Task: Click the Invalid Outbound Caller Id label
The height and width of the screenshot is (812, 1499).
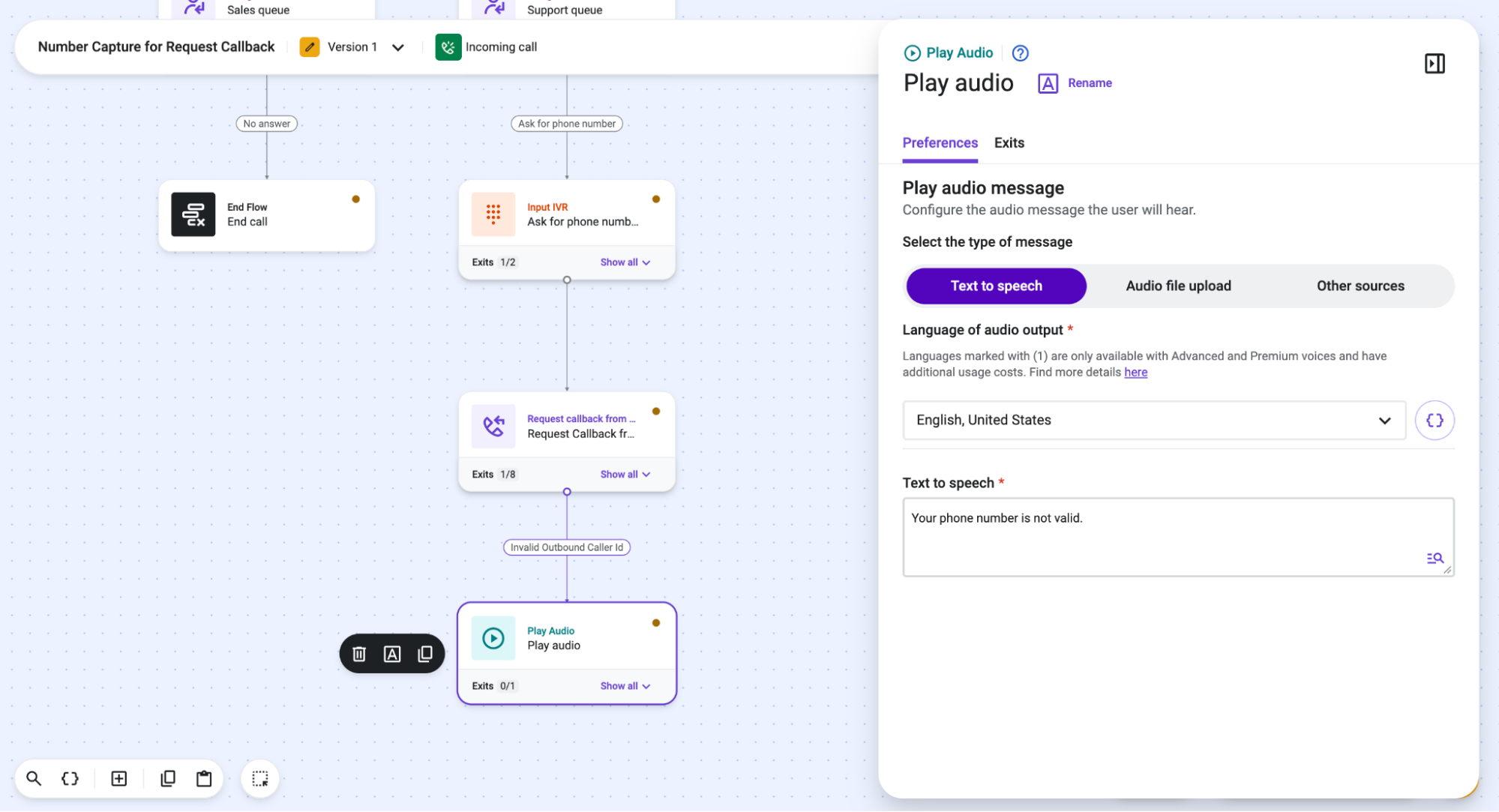Action: 566,547
